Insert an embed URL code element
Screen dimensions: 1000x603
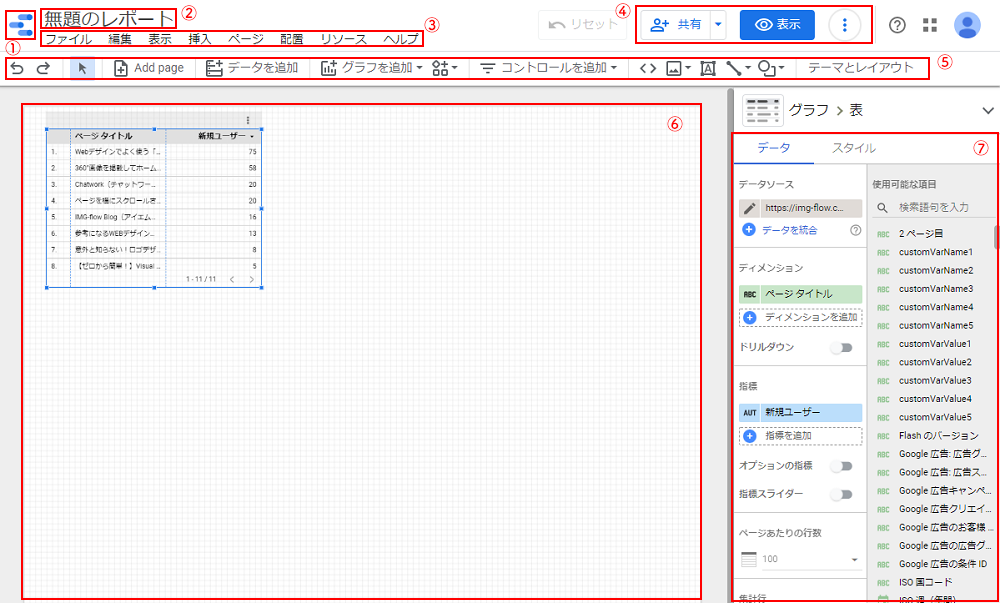[648, 68]
